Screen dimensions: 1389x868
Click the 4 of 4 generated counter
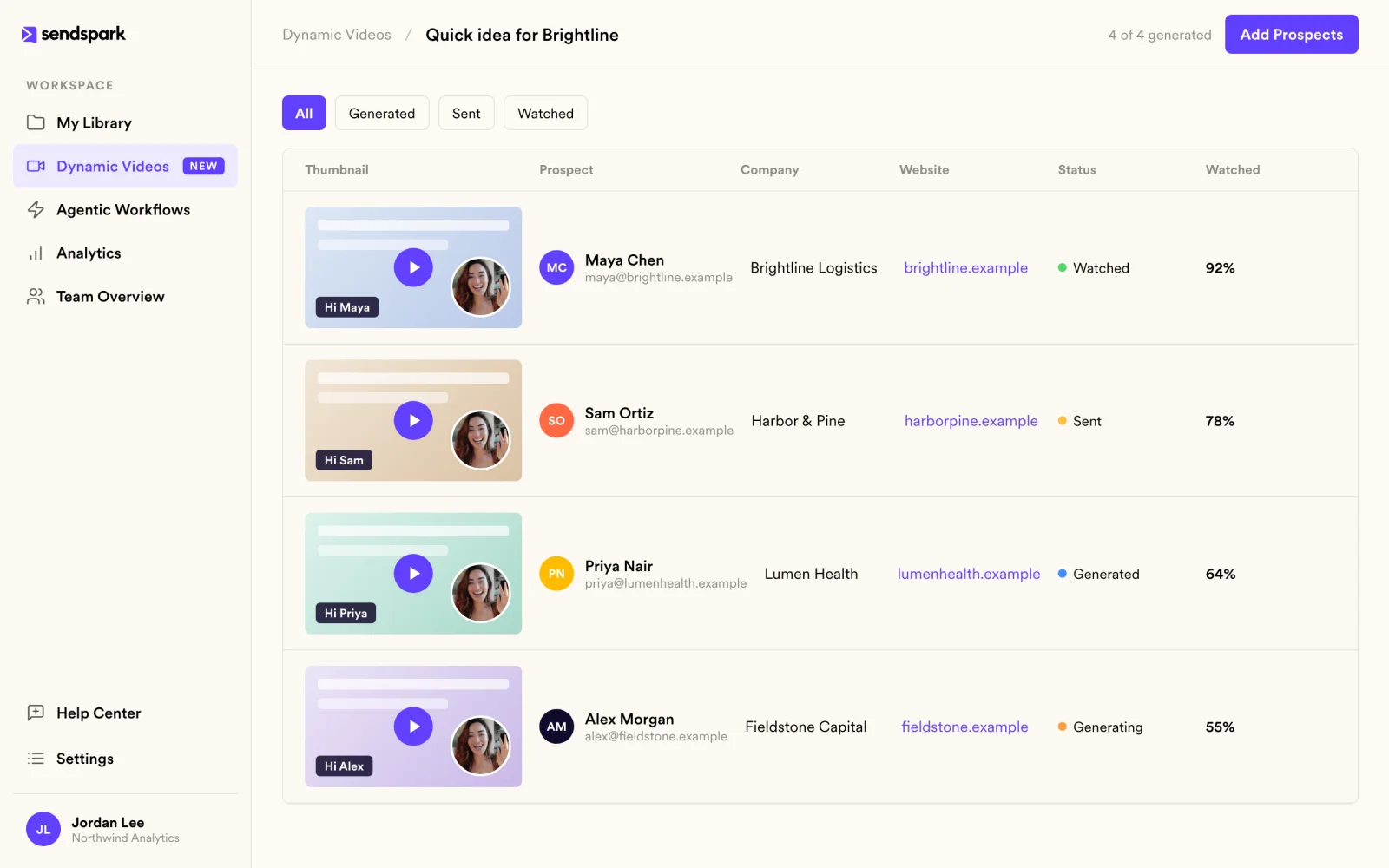(1159, 35)
